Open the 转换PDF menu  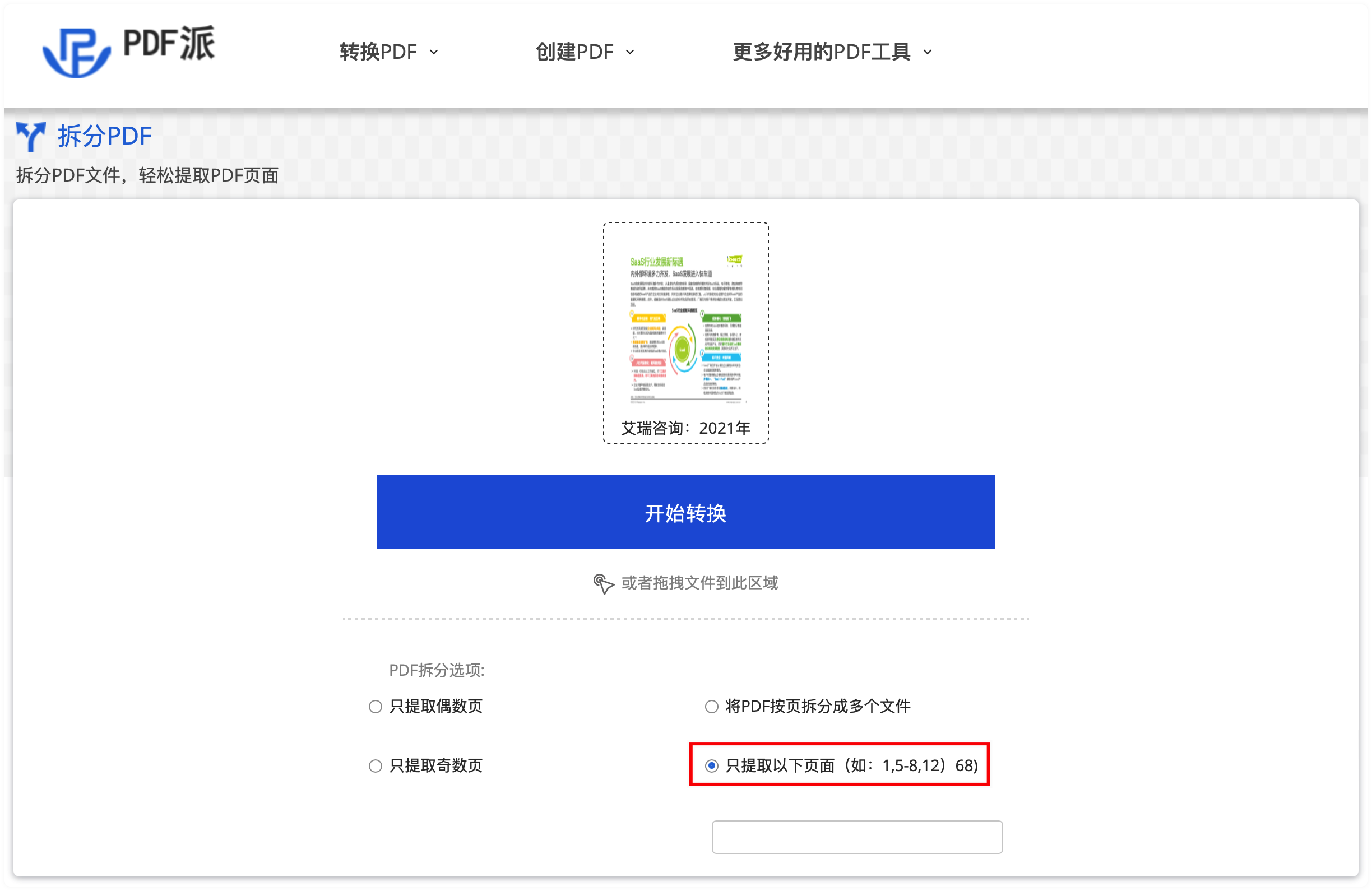(378, 53)
